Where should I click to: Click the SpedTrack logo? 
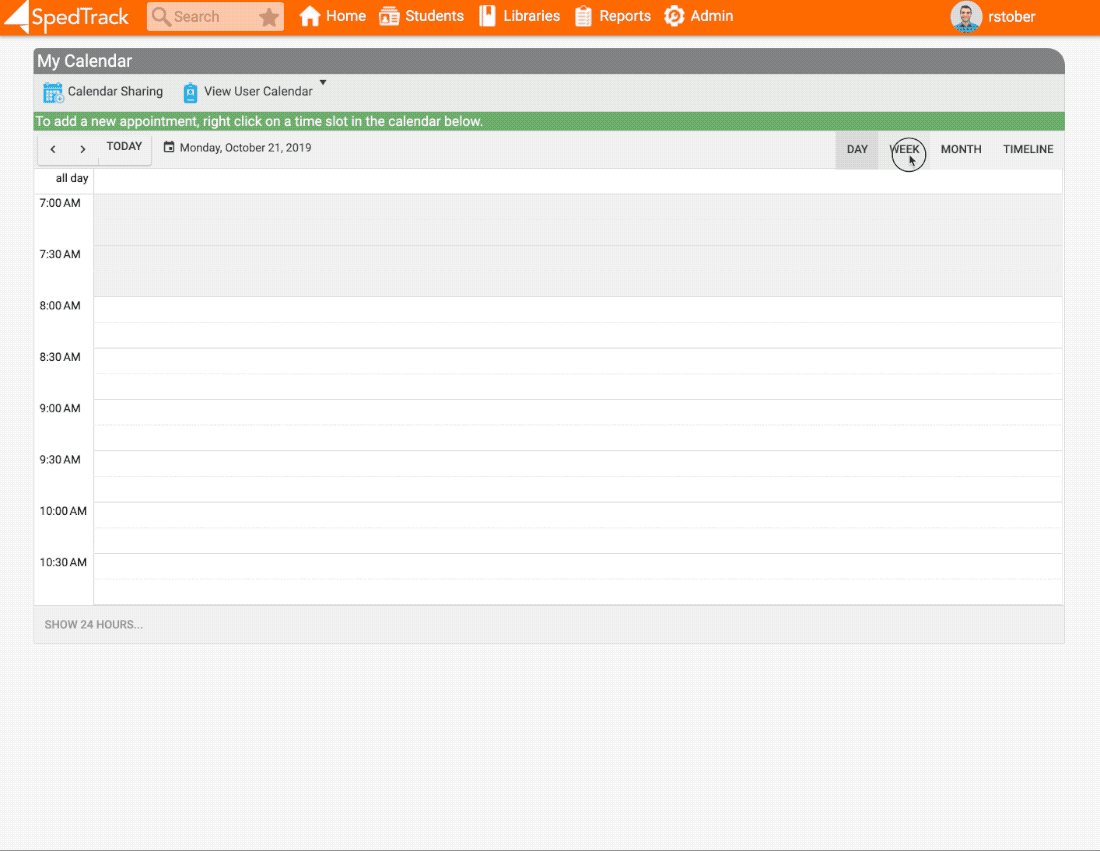pos(68,17)
